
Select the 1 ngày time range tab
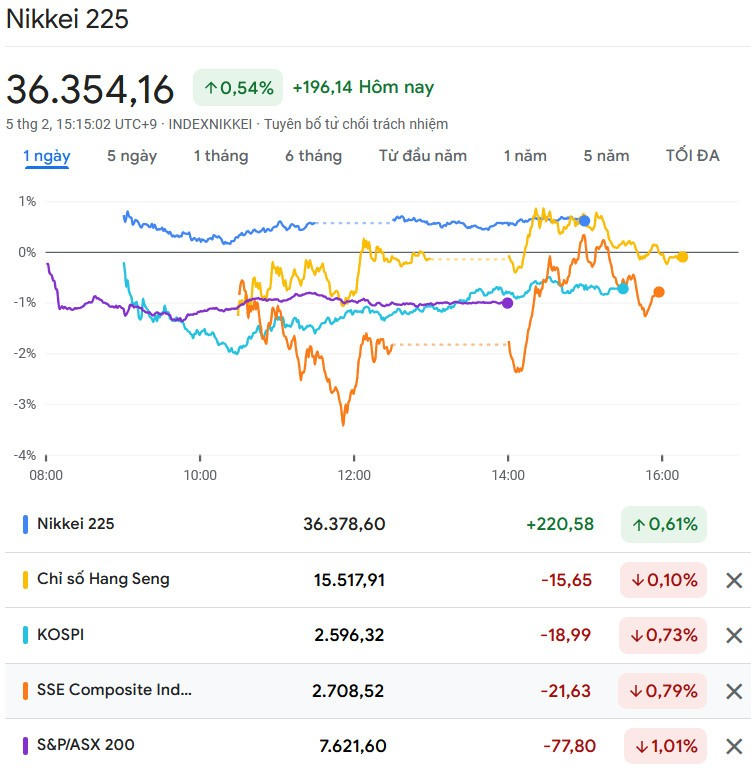[47, 156]
